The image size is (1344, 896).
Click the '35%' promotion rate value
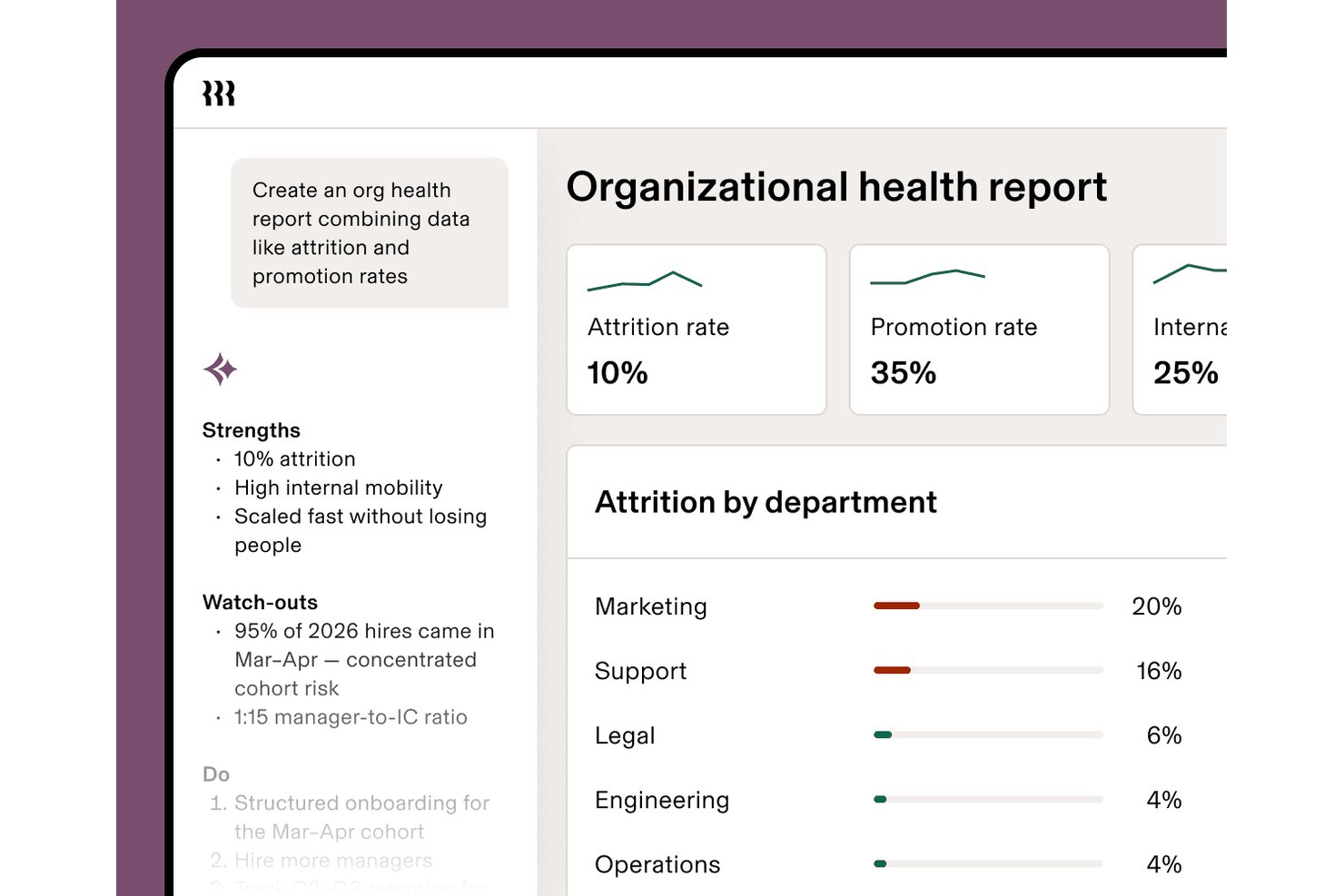click(904, 373)
